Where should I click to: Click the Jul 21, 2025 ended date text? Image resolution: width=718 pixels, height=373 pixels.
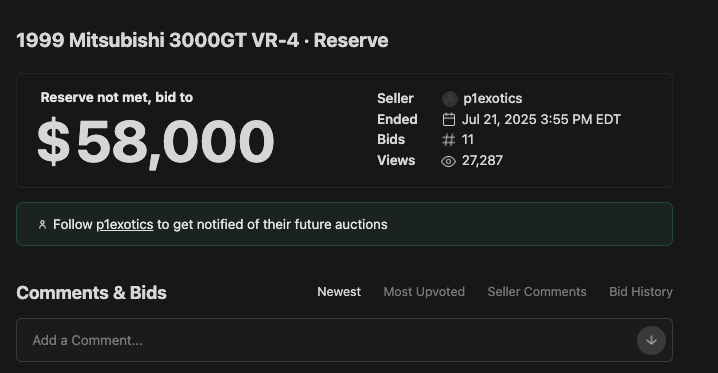541,119
